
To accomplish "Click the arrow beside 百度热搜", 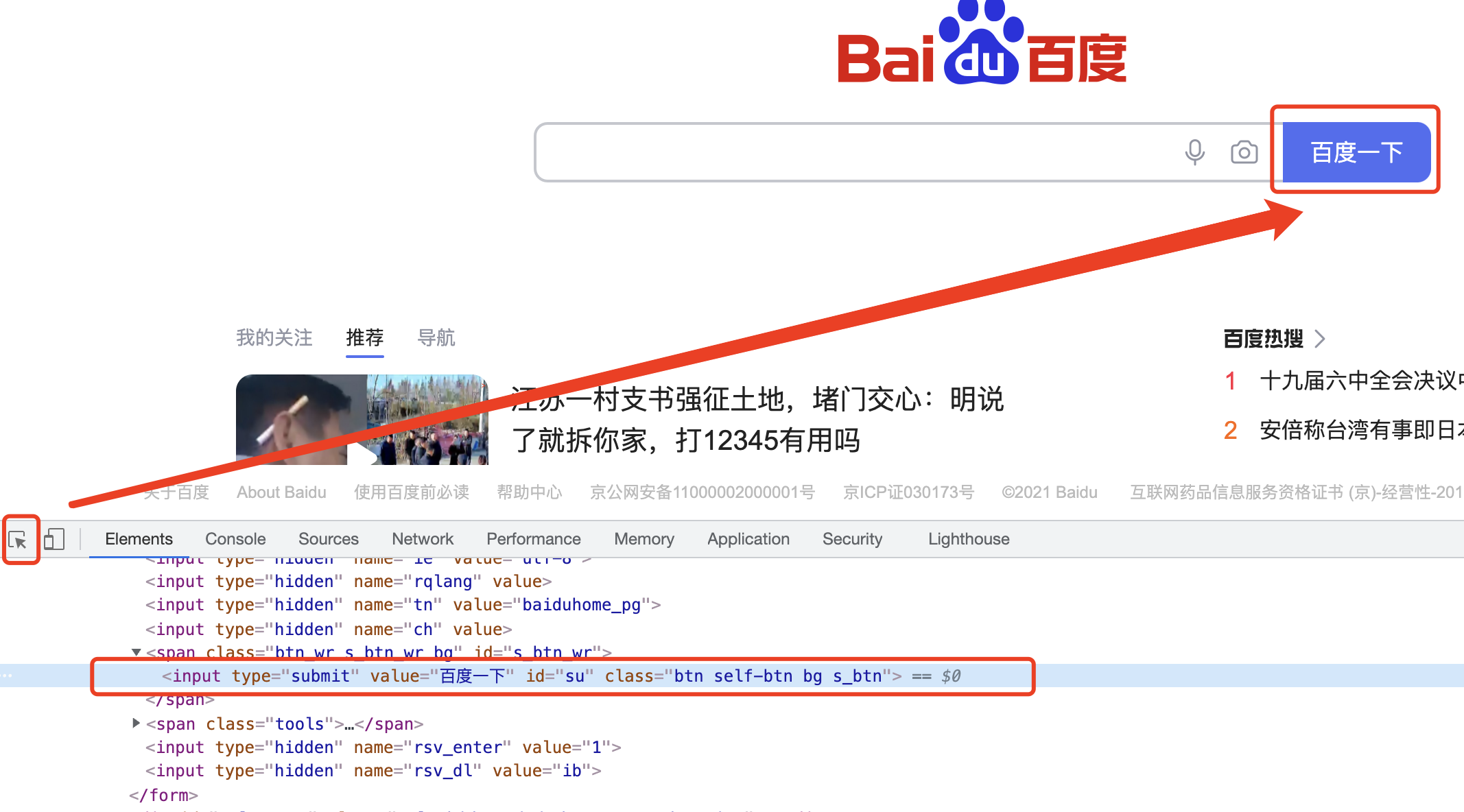I will point(1320,339).
